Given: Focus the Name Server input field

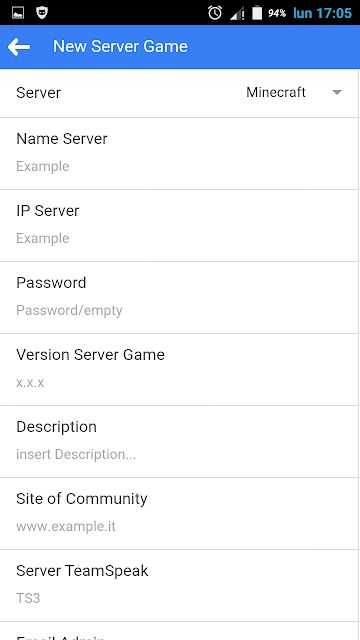Looking at the screenshot, I should [x=179, y=166].
